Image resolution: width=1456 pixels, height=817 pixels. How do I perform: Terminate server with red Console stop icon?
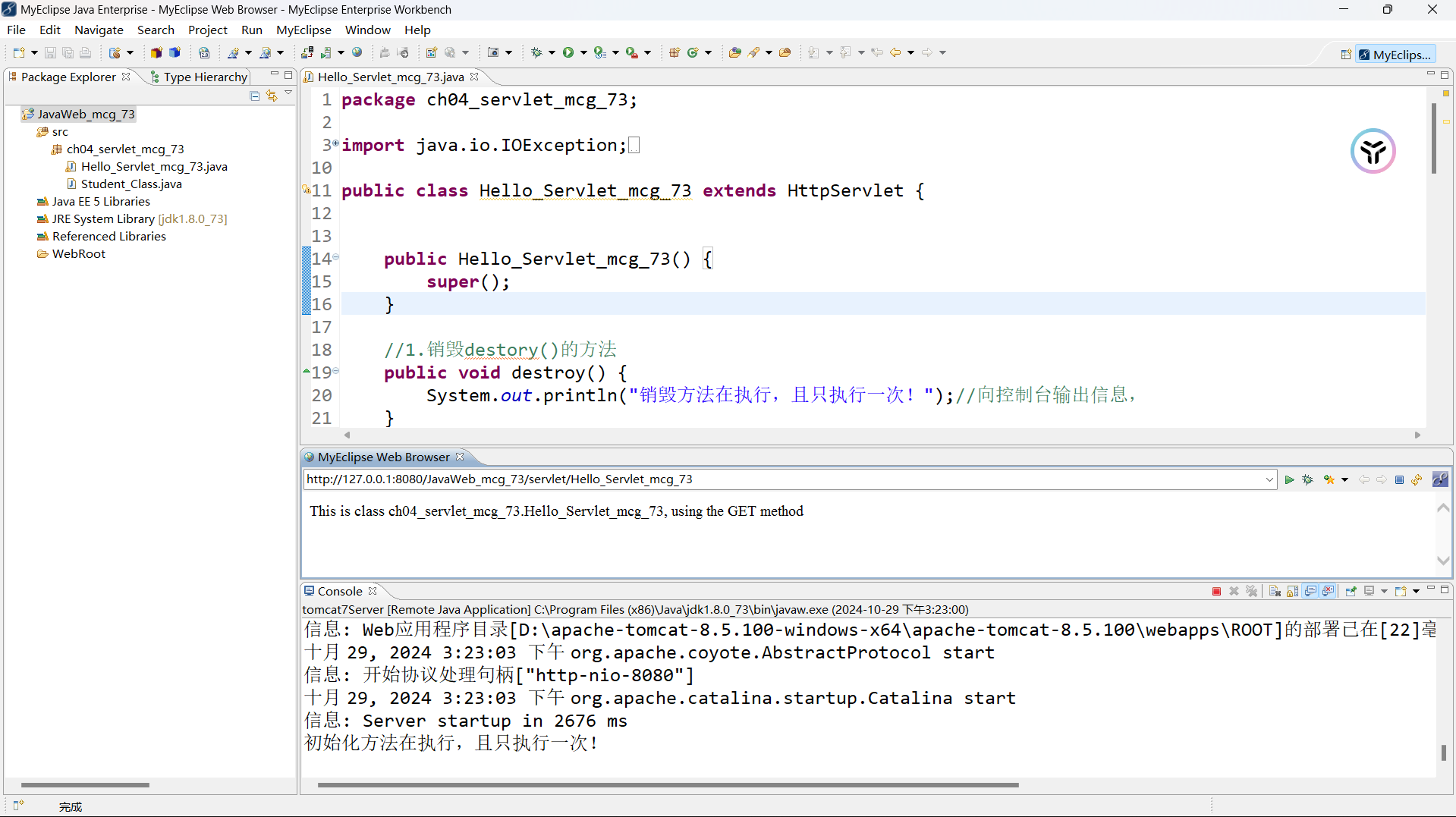(1216, 591)
